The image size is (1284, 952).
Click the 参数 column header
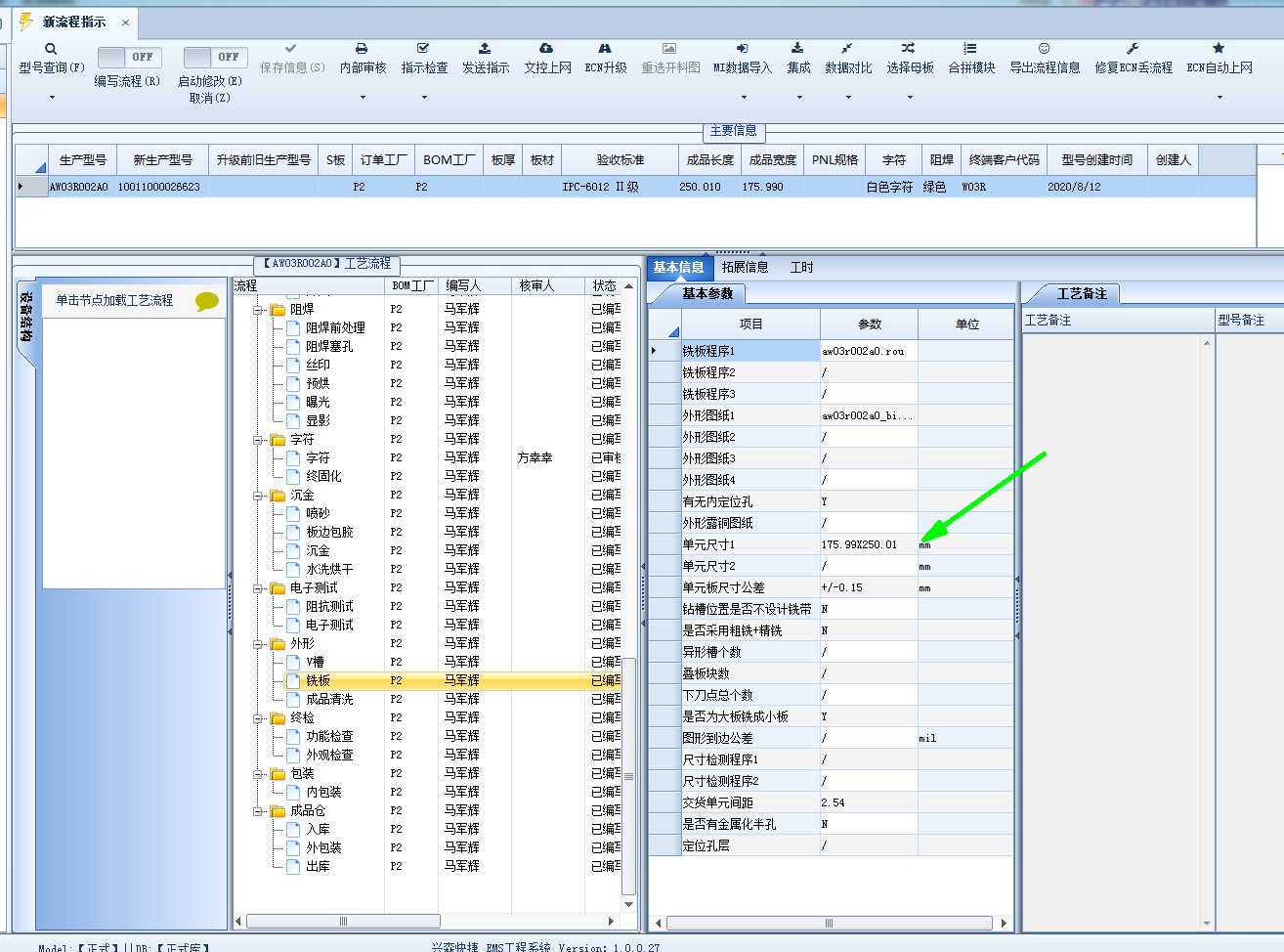(870, 324)
